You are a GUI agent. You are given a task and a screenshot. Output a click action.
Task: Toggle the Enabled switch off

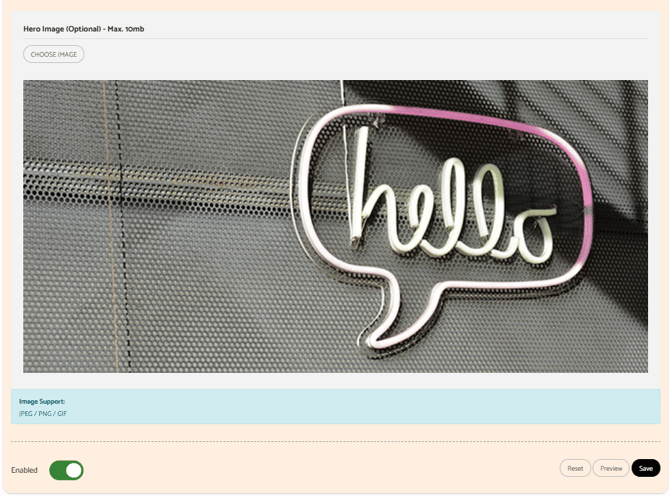point(66,470)
